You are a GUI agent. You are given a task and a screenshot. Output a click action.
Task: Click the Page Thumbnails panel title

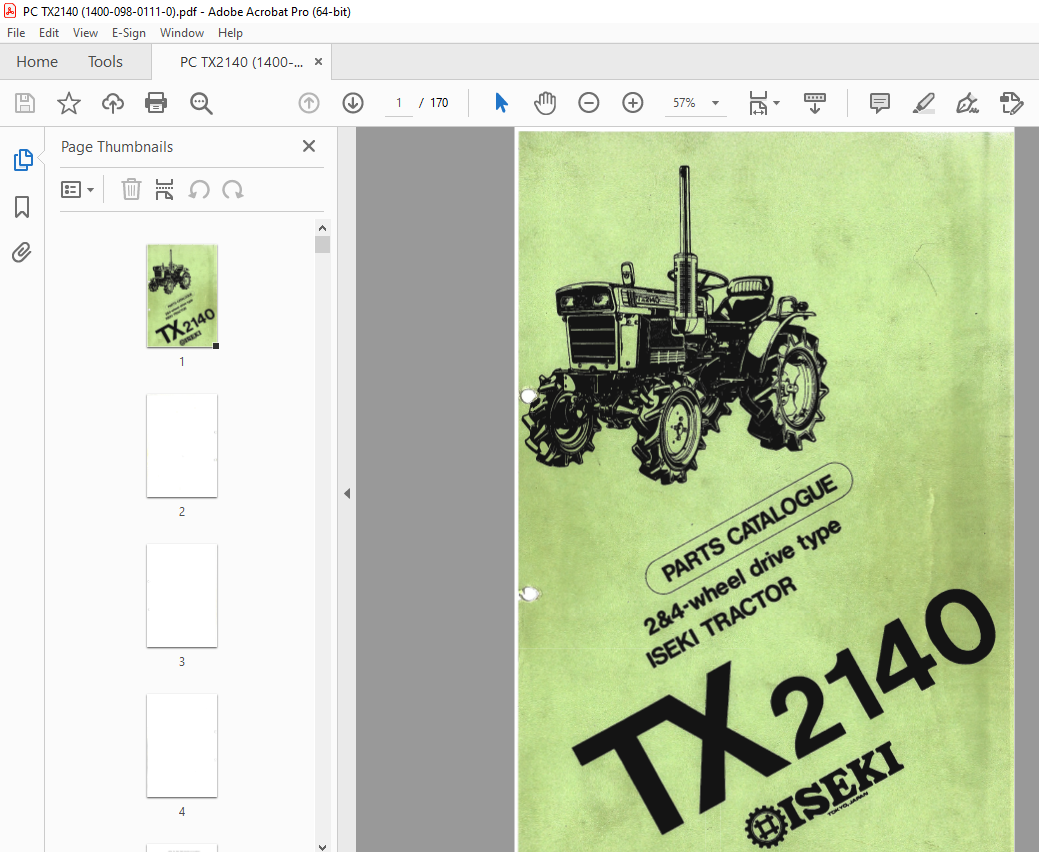click(x=117, y=147)
